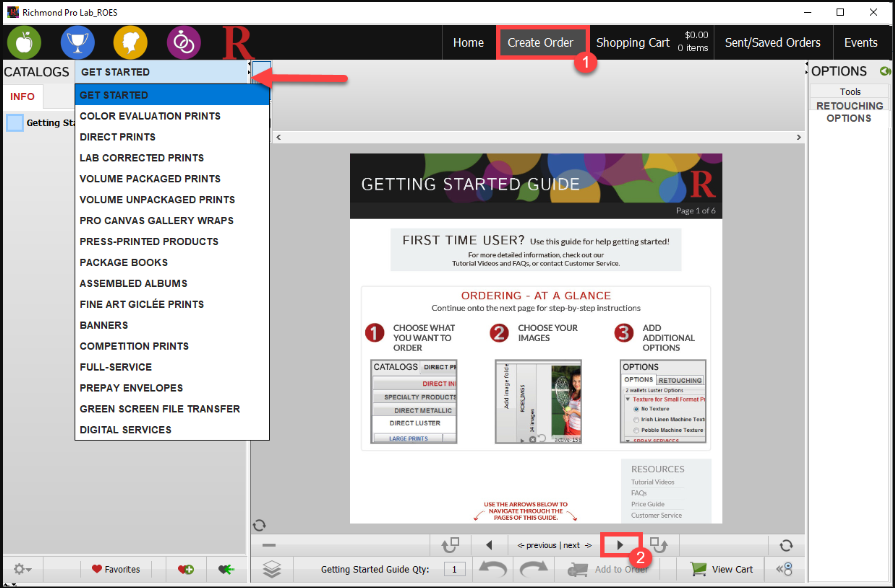Go to next guide page arrow
Viewport: 895px width, 588px height.
coord(620,545)
